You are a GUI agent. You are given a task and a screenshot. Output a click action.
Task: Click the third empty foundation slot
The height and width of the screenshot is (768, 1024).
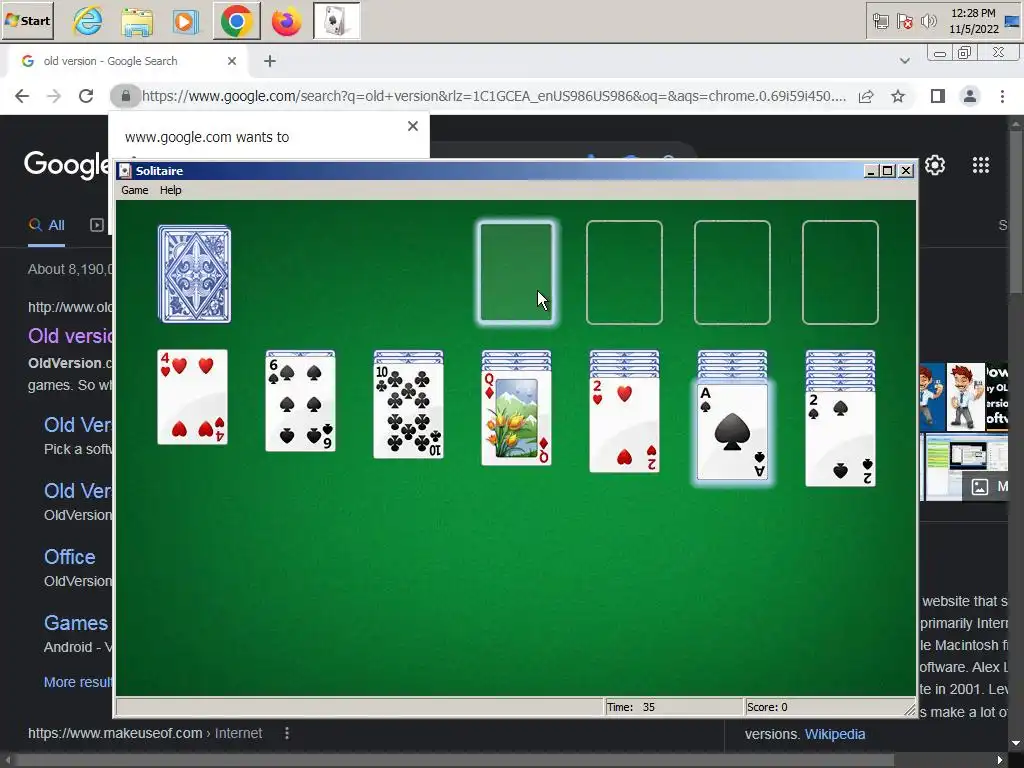[x=732, y=272]
